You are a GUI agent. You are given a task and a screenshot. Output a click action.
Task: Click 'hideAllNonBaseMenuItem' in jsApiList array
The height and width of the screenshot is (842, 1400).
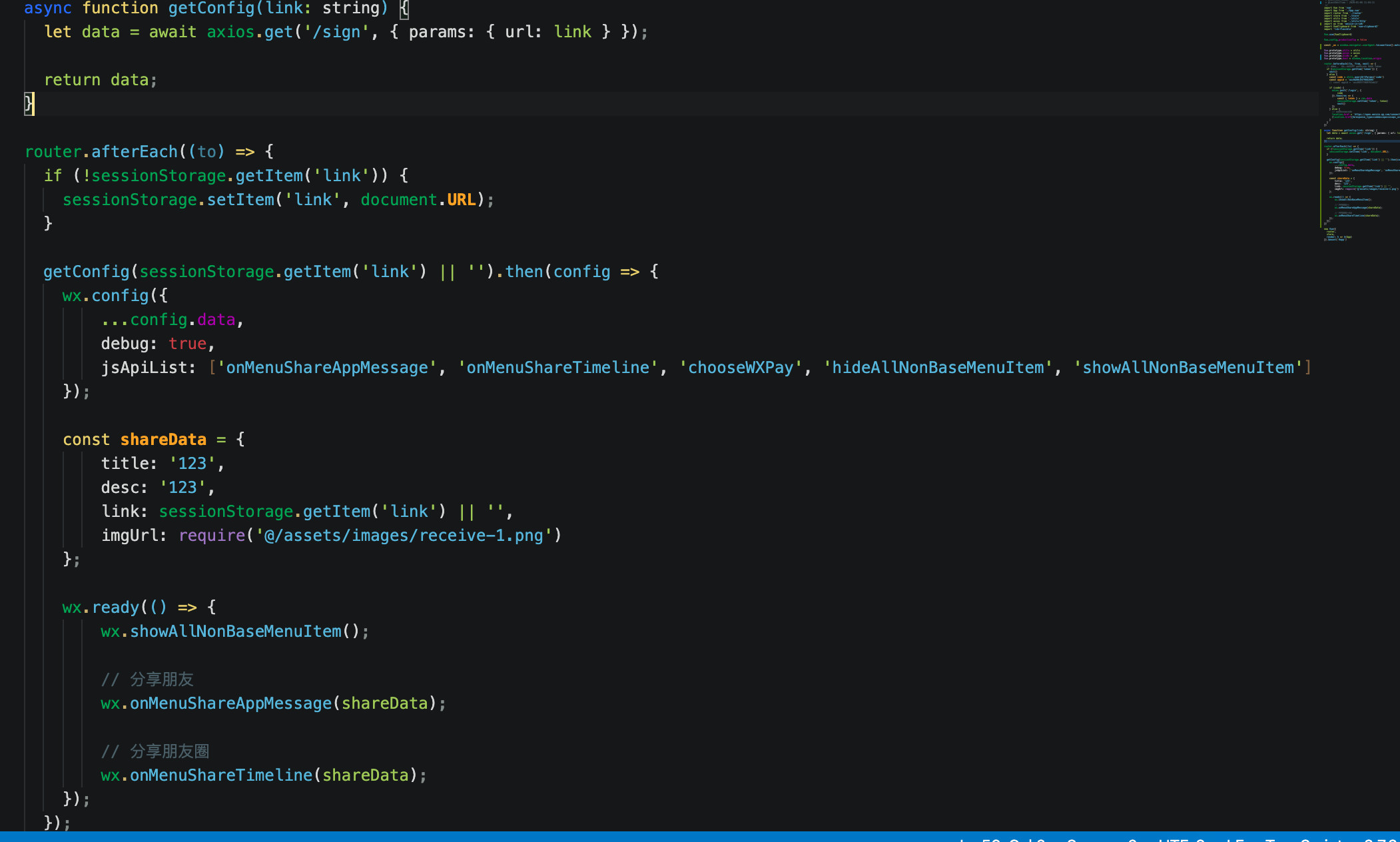937,367
